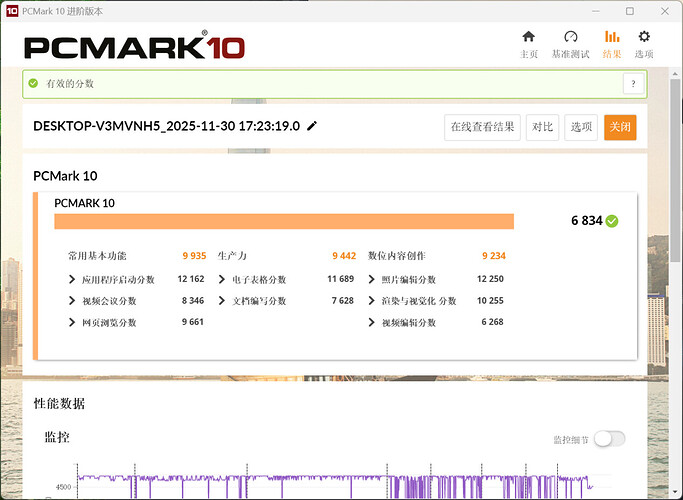Click the question mark help button

tap(631, 84)
